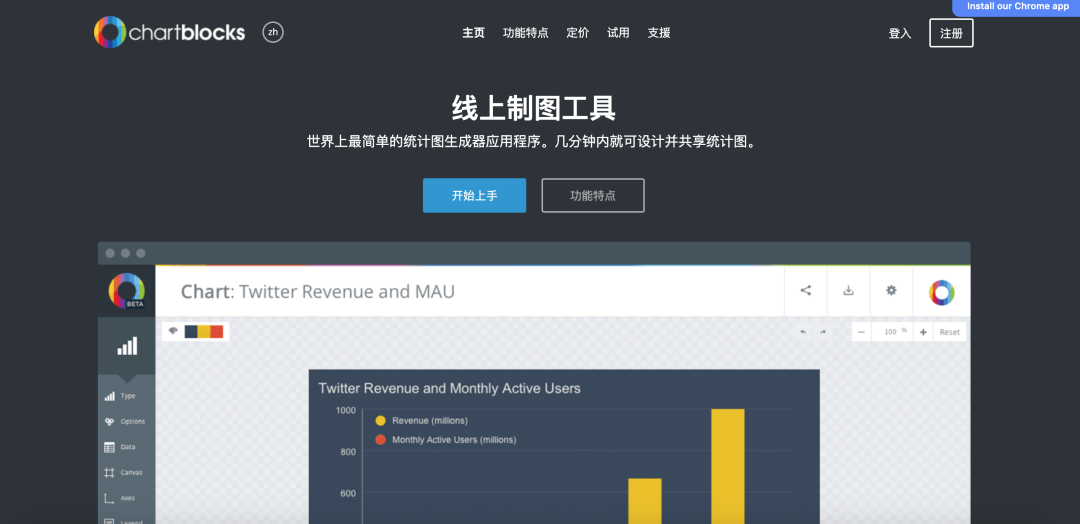The height and width of the screenshot is (524, 1080).
Task: Click the tallest yellow revenue bar
Action: [728, 466]
